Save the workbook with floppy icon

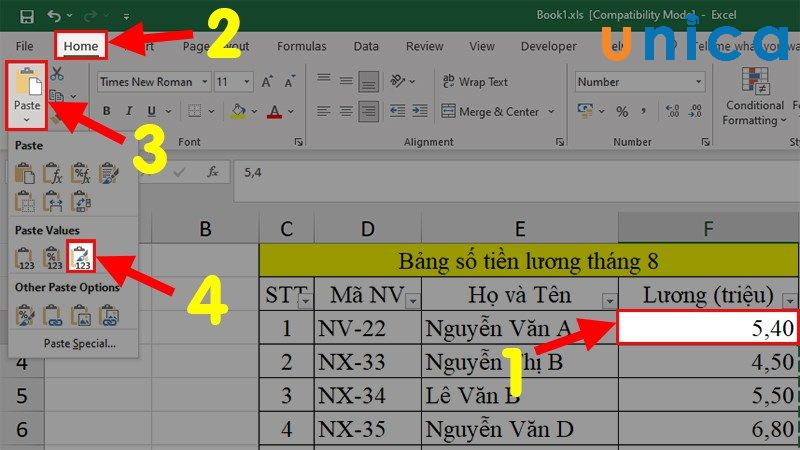point(27,16)
